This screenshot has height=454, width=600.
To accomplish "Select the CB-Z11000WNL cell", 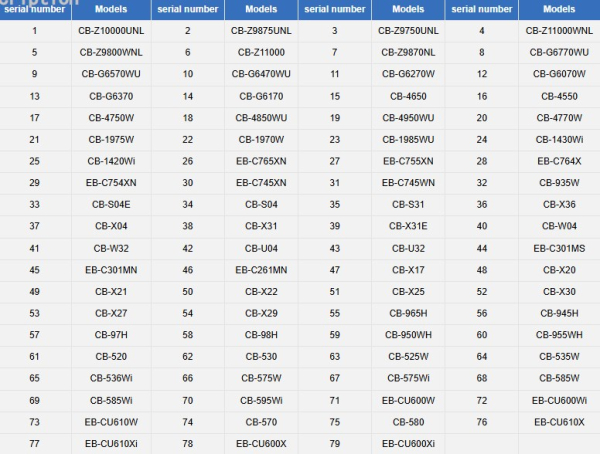I will (x=558, y=31).
